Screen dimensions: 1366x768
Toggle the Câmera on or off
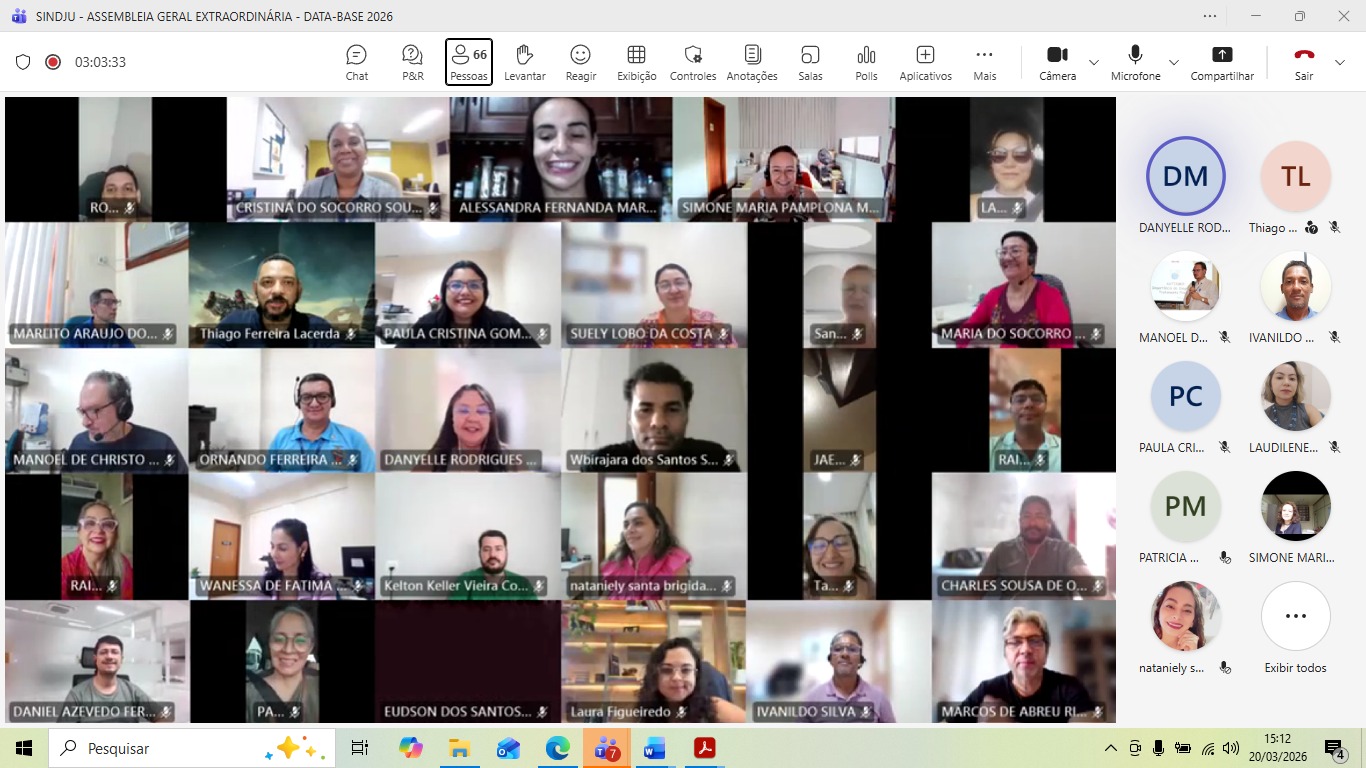coord(1057,62)
